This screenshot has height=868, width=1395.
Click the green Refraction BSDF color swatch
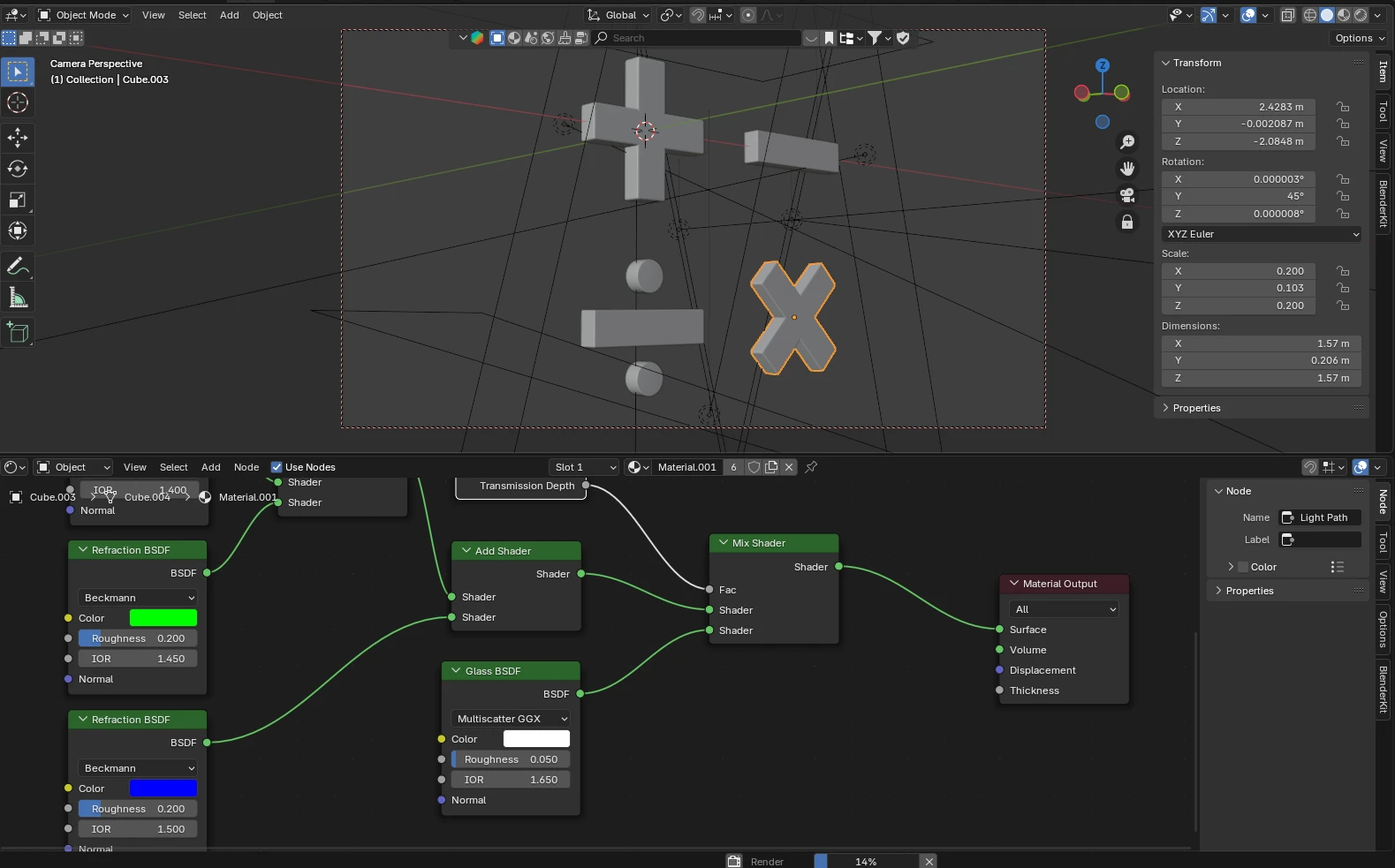click(x=163, y=618)
